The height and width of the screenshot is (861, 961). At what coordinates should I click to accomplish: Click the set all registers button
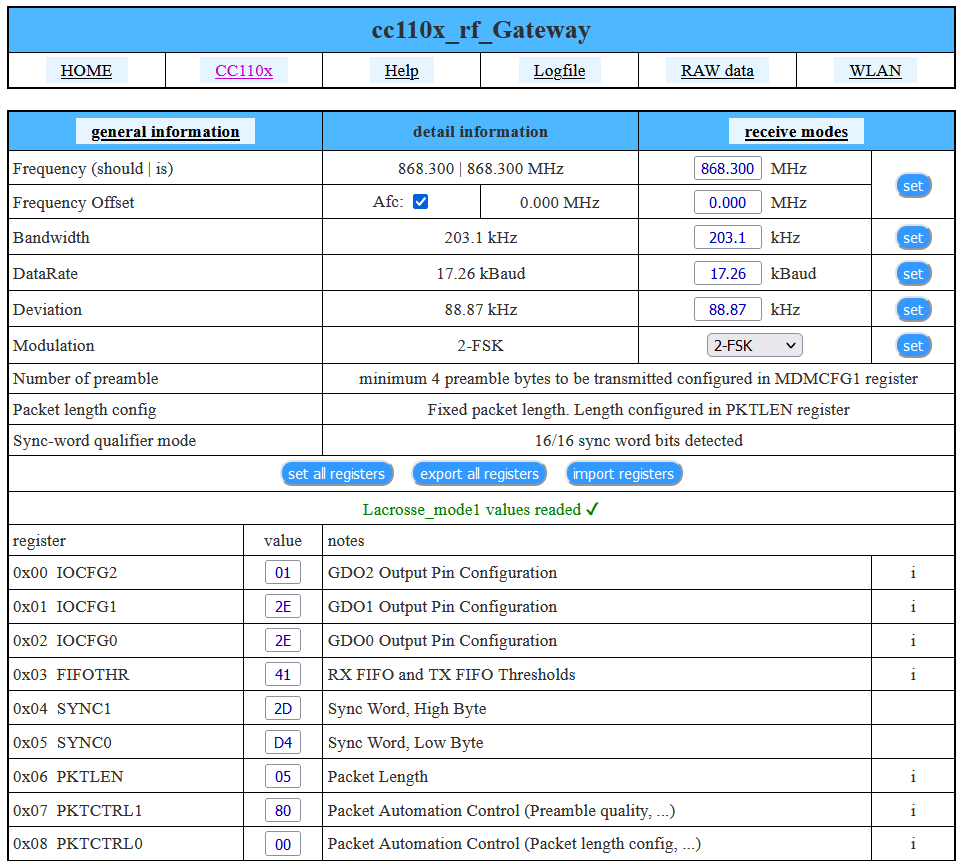coord(336,474)
